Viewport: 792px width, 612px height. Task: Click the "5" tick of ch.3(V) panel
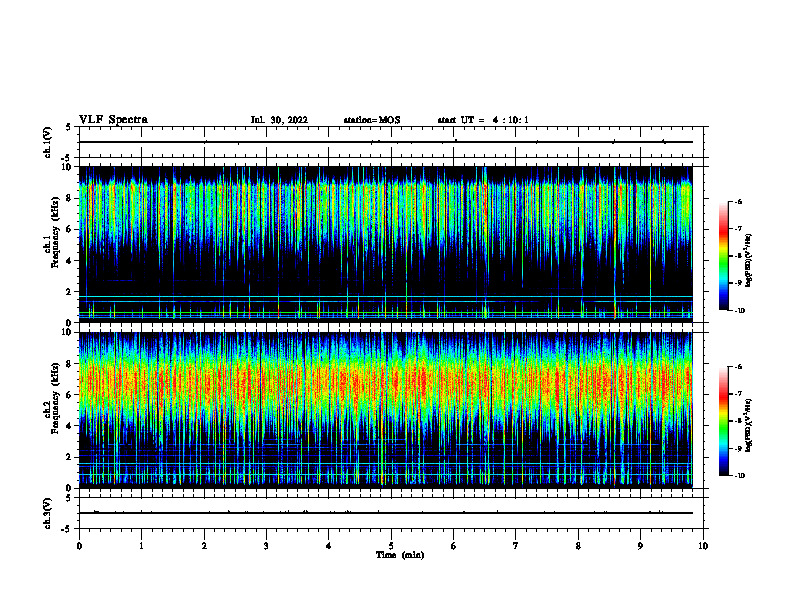click(69, 498)
